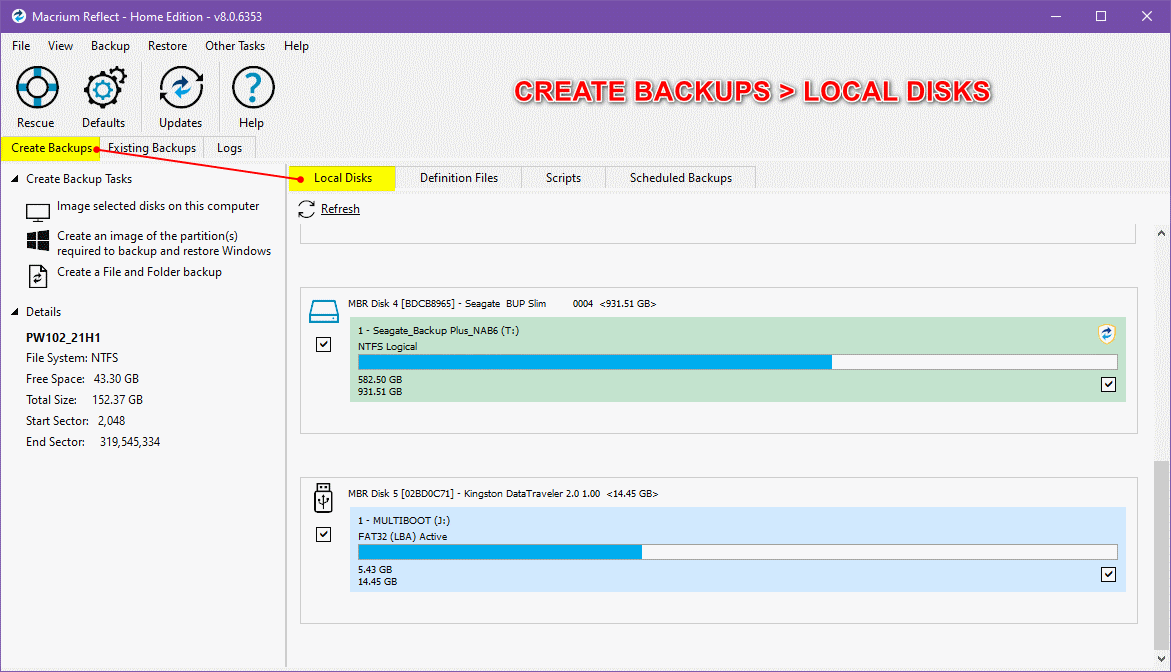
Task: Click the USB drive icon for MBR Disk 5
Action: click(x=323, y=497)
